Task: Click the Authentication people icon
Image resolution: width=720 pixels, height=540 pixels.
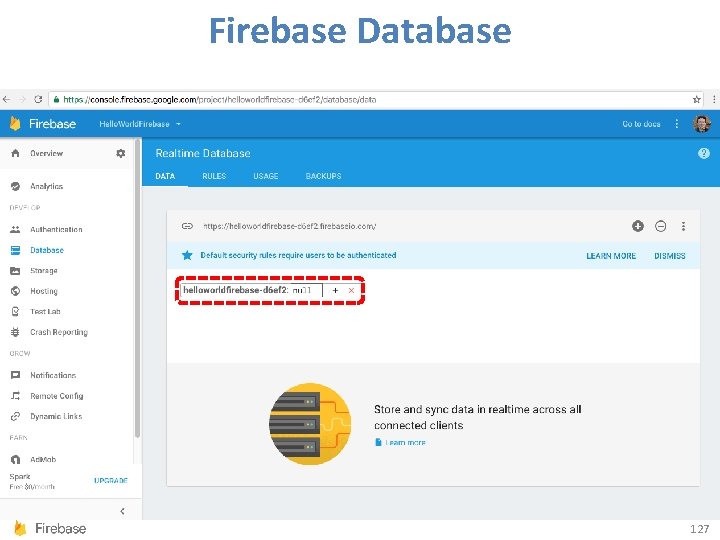Action: (15, 229)
